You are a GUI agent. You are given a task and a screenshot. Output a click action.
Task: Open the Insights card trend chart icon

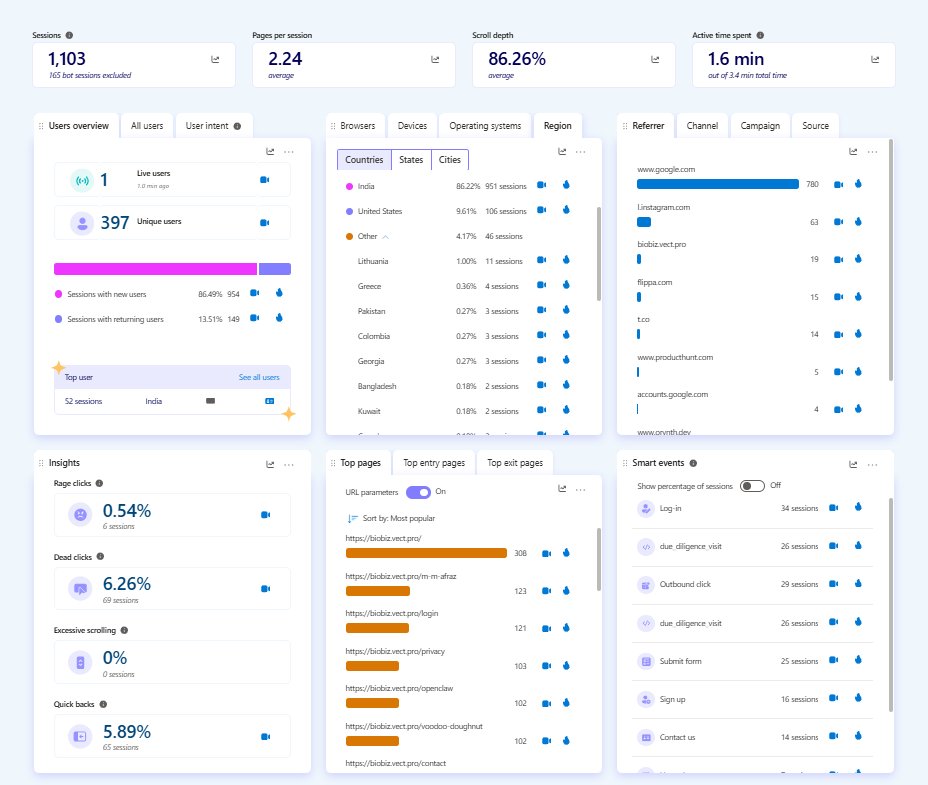click(x=270, y=465)
